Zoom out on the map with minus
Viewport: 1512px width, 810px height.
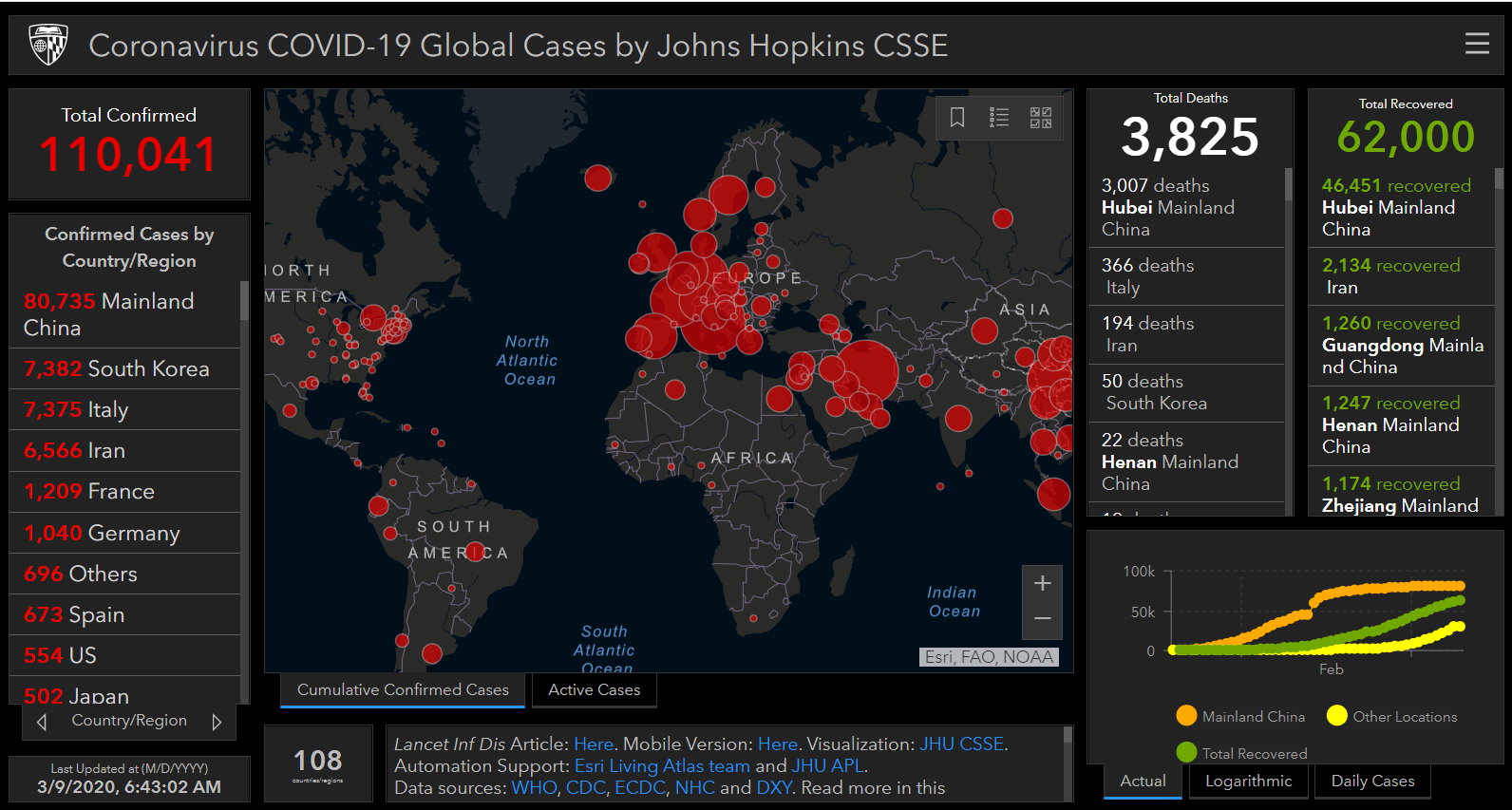(1042, 619)
